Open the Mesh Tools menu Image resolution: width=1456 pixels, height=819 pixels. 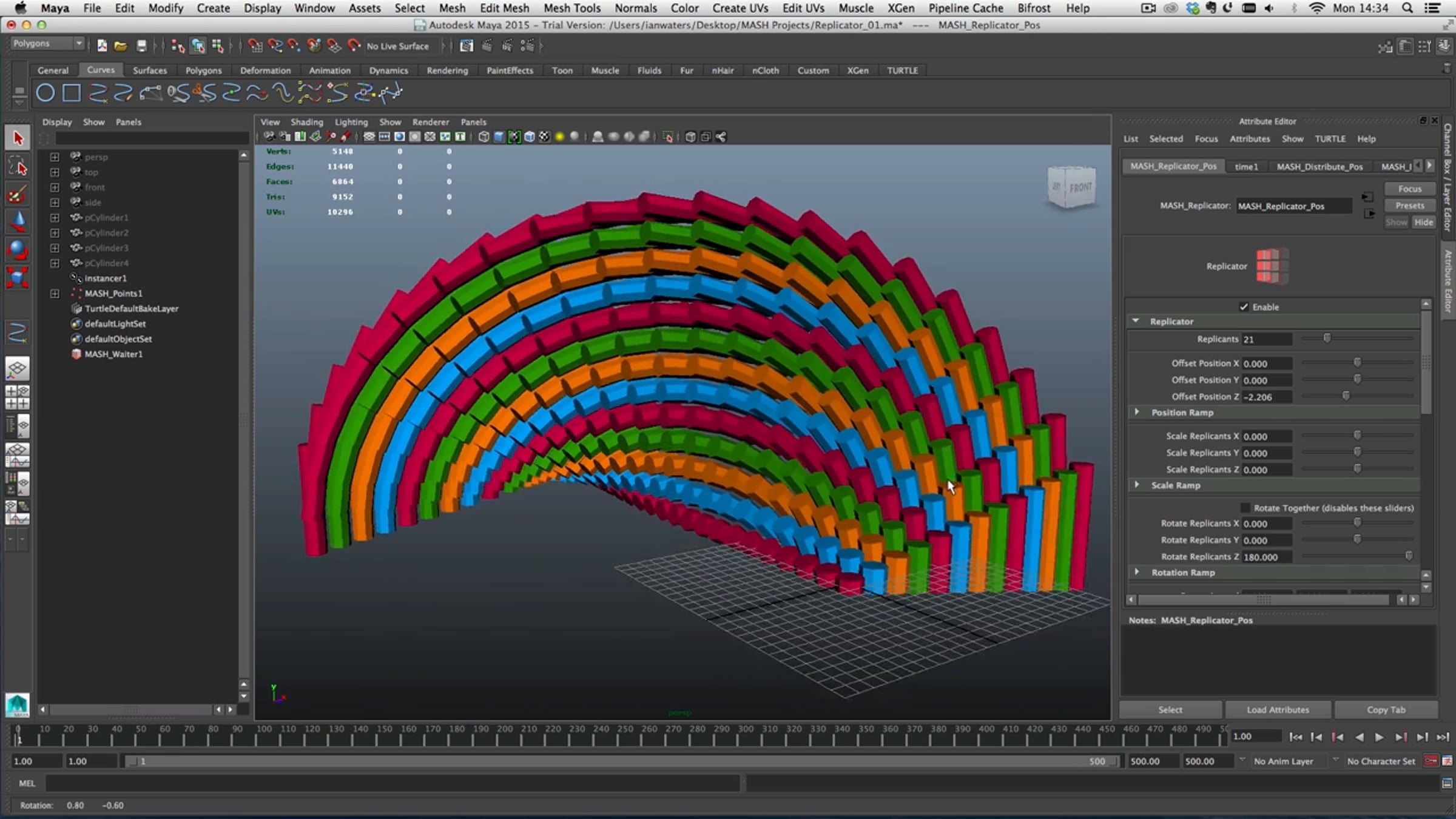point(571,8)
